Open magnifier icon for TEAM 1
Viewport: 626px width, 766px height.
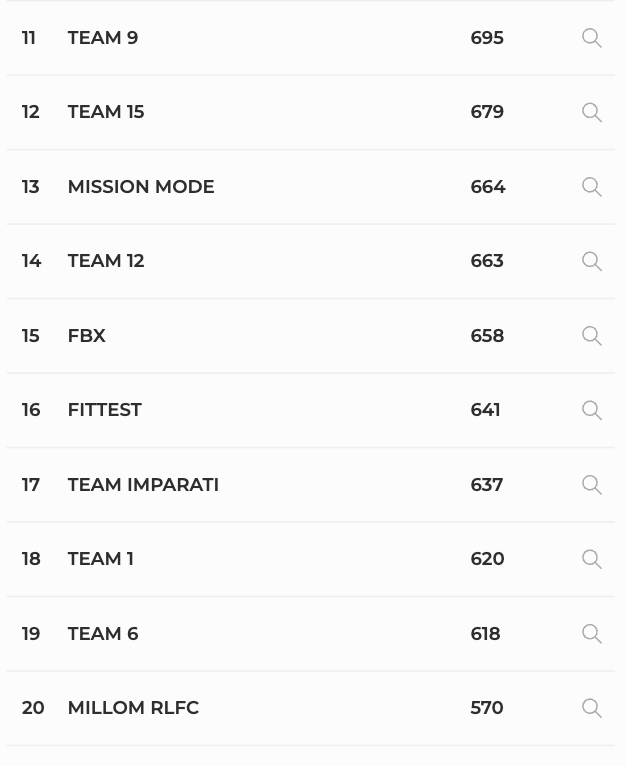pyautogui.click(x=592, y=559)
